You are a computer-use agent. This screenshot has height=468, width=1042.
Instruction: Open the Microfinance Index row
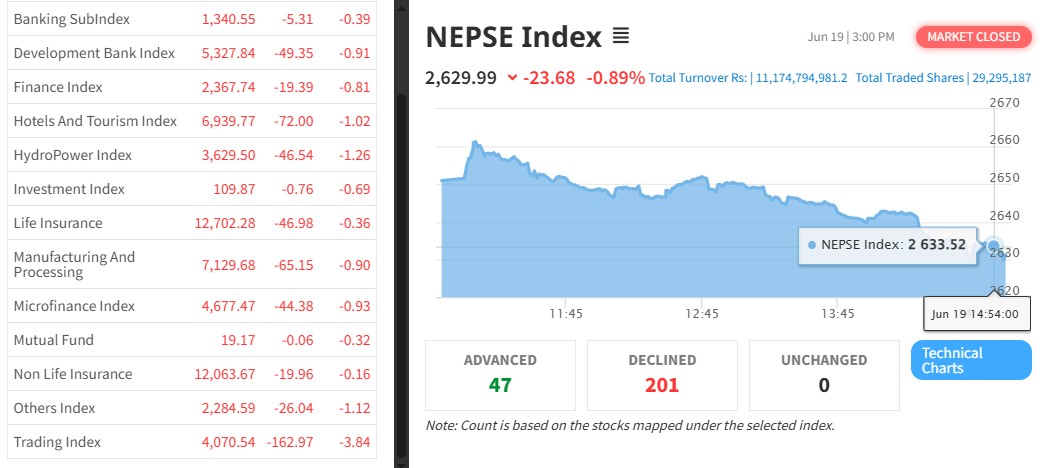click(74, 306)
